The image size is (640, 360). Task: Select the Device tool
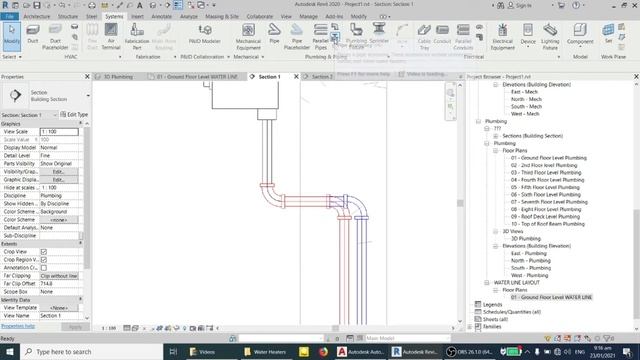tap(528, 34)
